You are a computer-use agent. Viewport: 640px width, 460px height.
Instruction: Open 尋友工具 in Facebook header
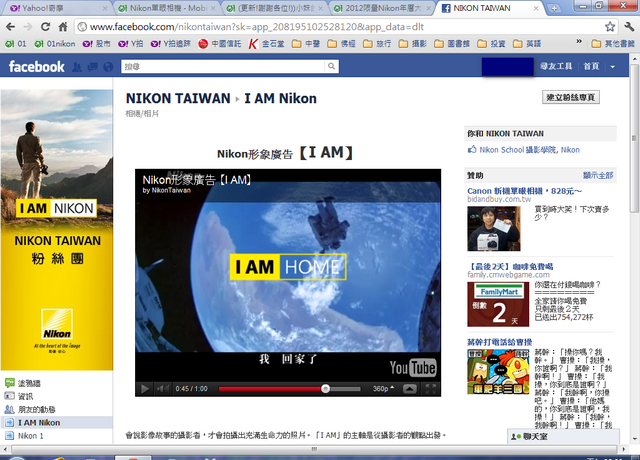point(556,66)
